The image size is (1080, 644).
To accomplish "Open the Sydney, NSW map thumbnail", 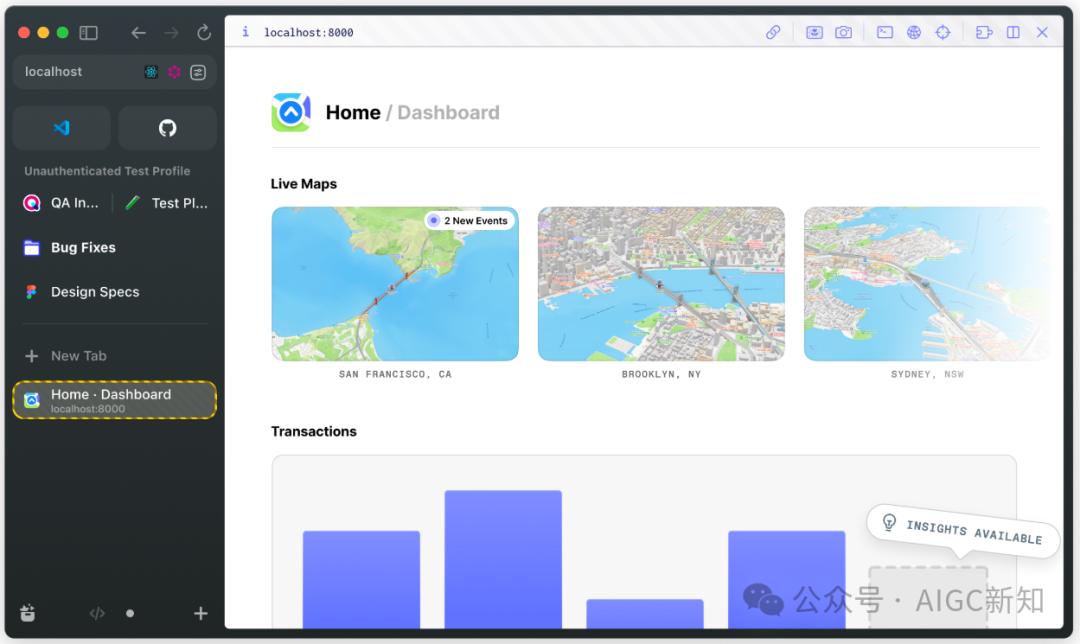I will coord(927,284).
